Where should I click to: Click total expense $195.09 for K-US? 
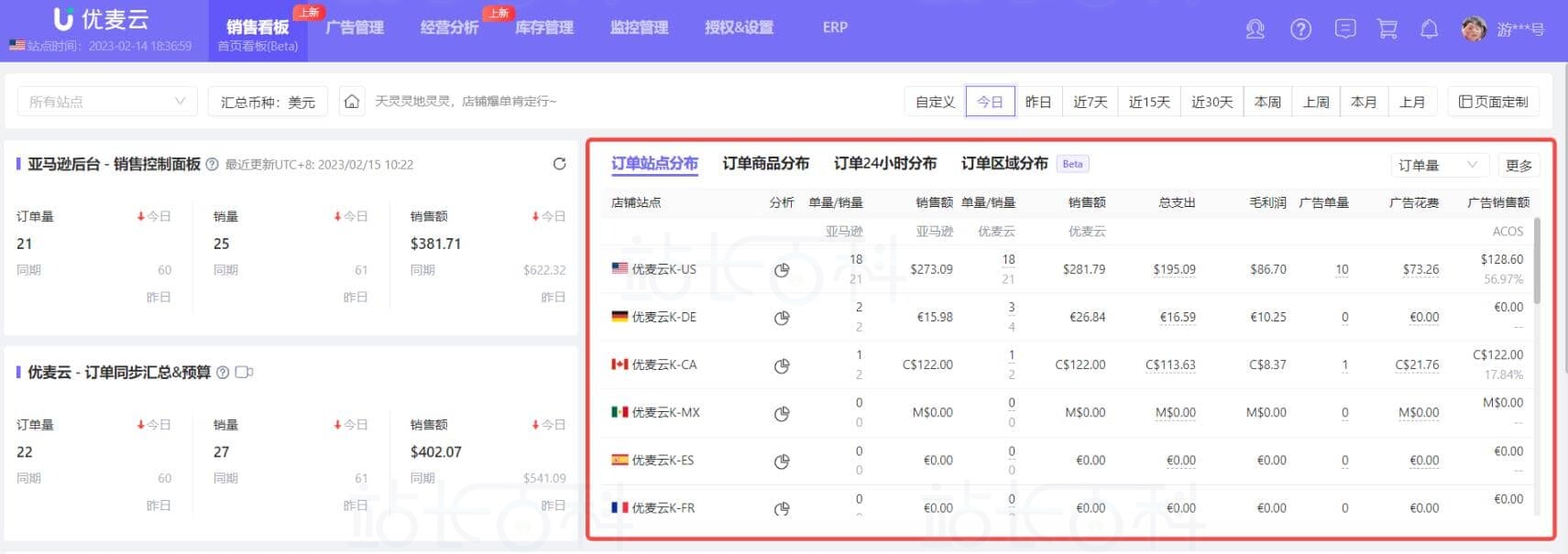click(x=1174, y=270)
